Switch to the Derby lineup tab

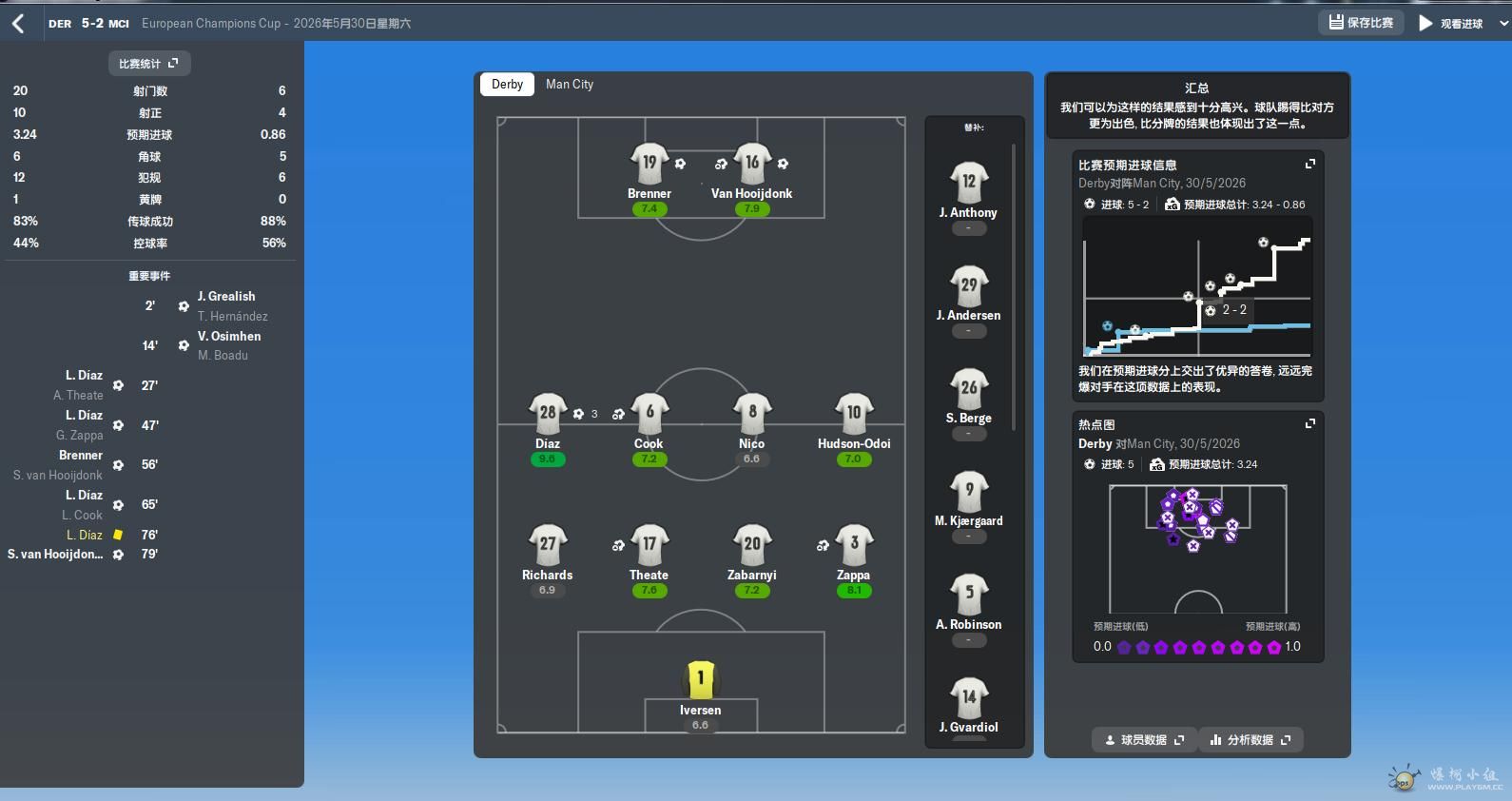pyautogui.click(x=507, y=84)
